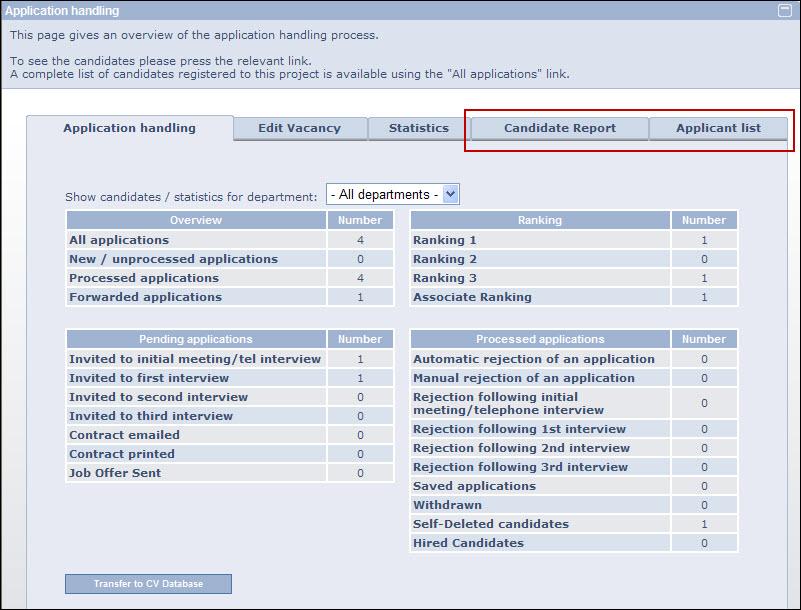Open the Ranking 1 link
This screenshot has height=610, width=801.
444,240
